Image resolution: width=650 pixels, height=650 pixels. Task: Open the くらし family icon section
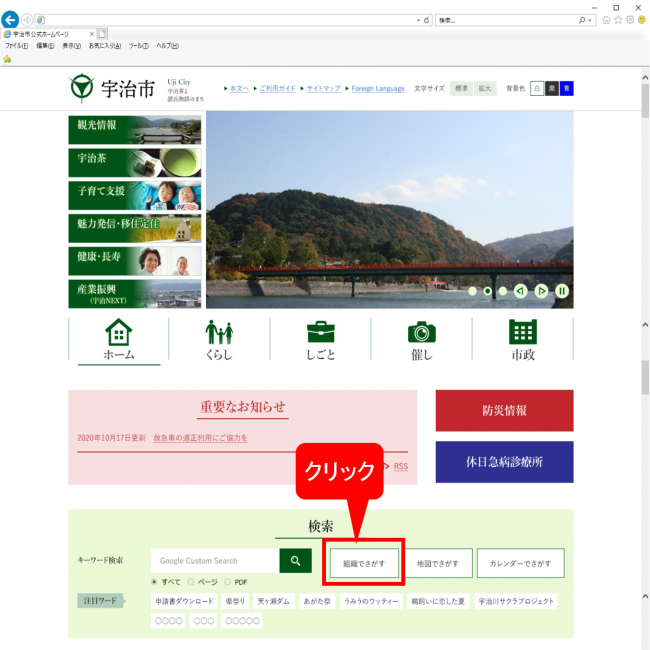219,340
